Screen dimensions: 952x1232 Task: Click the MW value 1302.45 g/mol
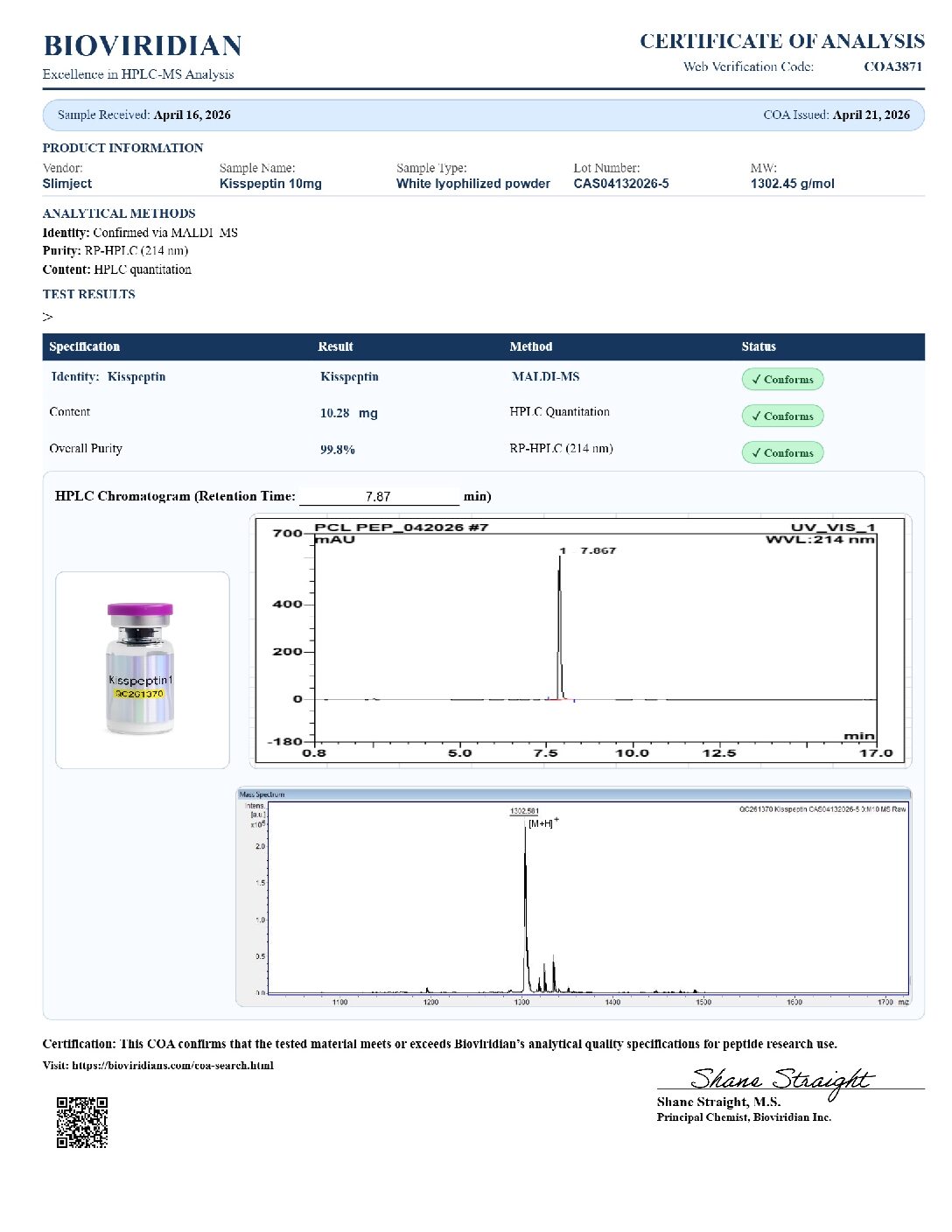click(x=793, y=184)
